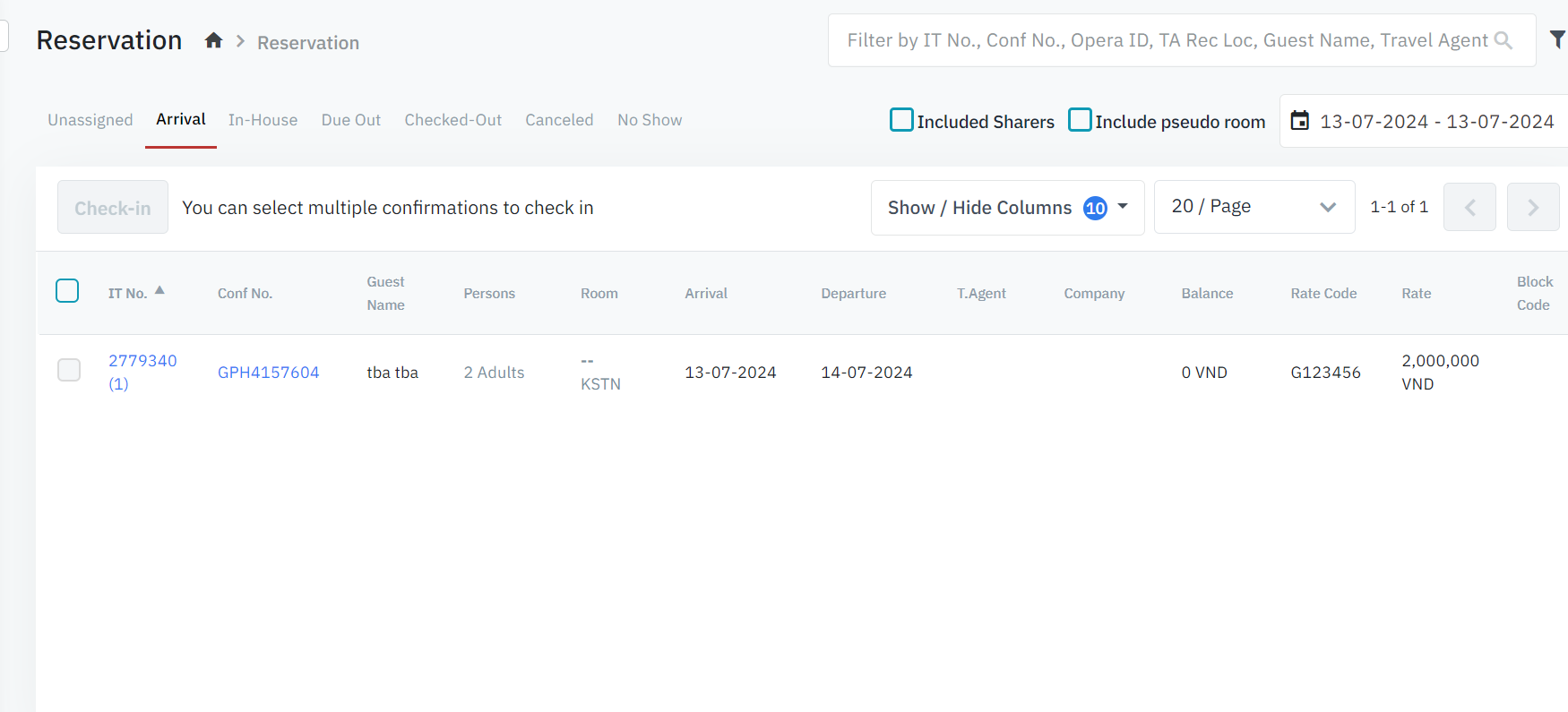Toggle the Include pseudo room checkbox
Image resolution: width=1568 pixels, height=712 pixels.
[x=1080, y=120]
